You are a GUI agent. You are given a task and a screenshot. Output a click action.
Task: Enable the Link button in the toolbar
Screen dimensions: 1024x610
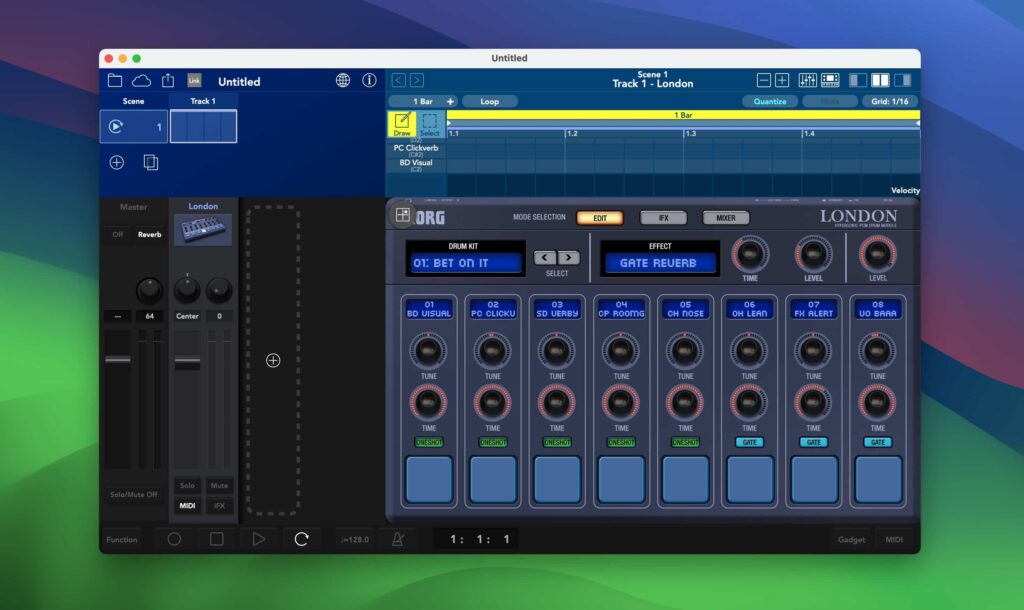[193, 80]
